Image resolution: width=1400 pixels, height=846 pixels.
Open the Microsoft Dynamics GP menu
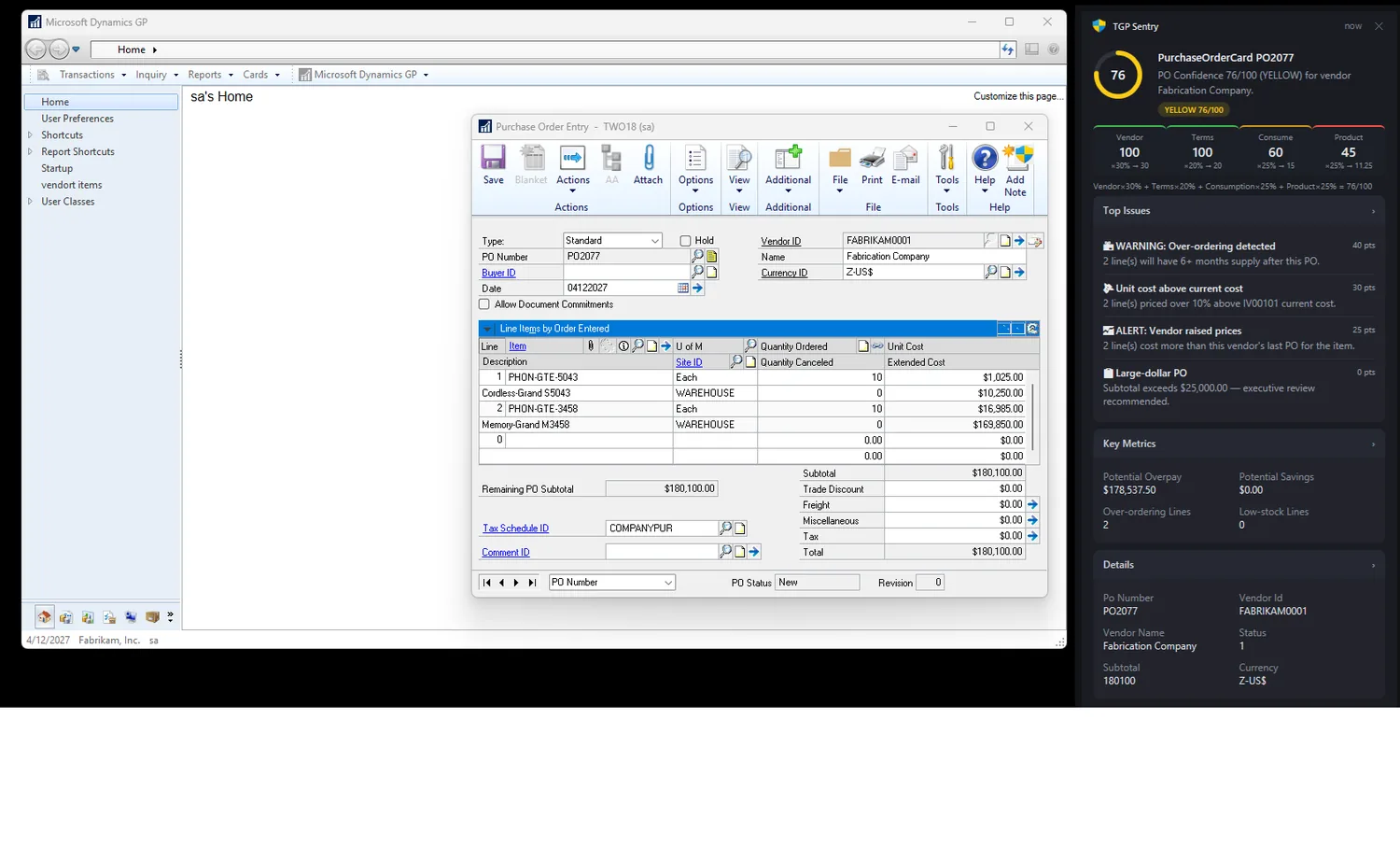[x=364, y=75]
